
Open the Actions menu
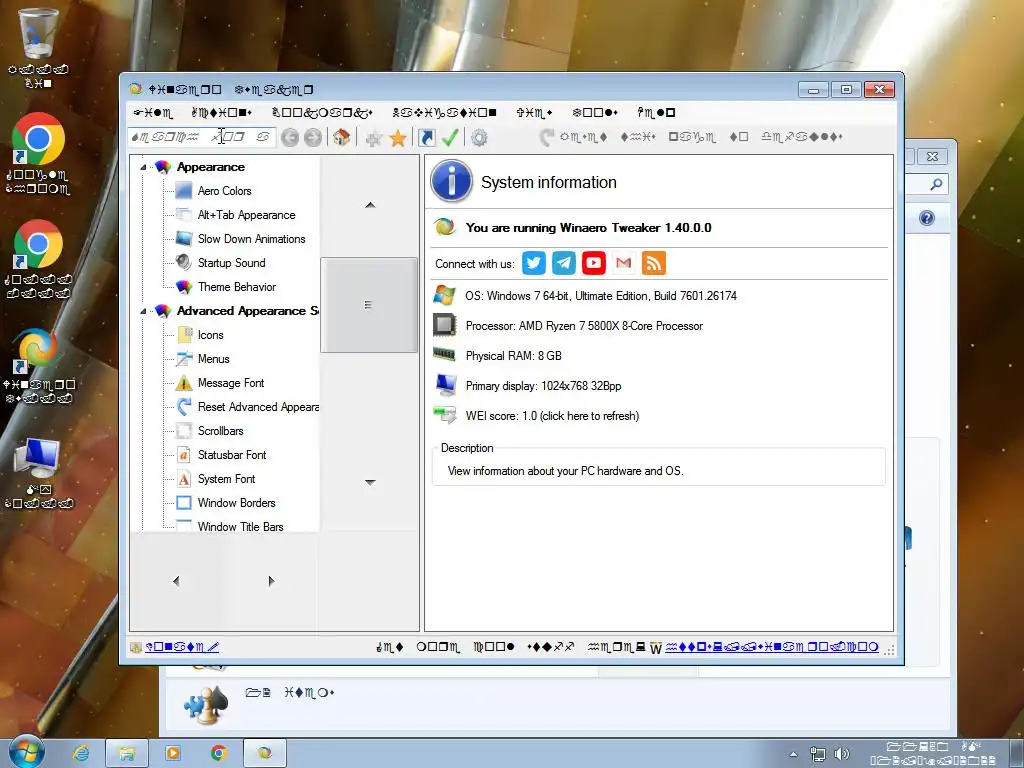click(221, 113)
